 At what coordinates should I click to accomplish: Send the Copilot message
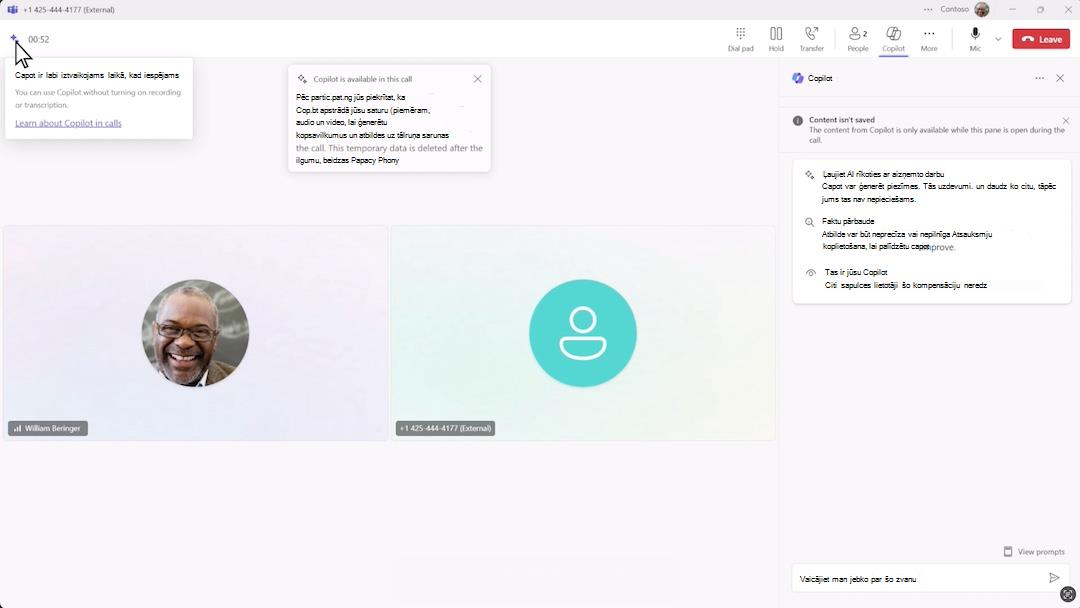(1054, 578)
